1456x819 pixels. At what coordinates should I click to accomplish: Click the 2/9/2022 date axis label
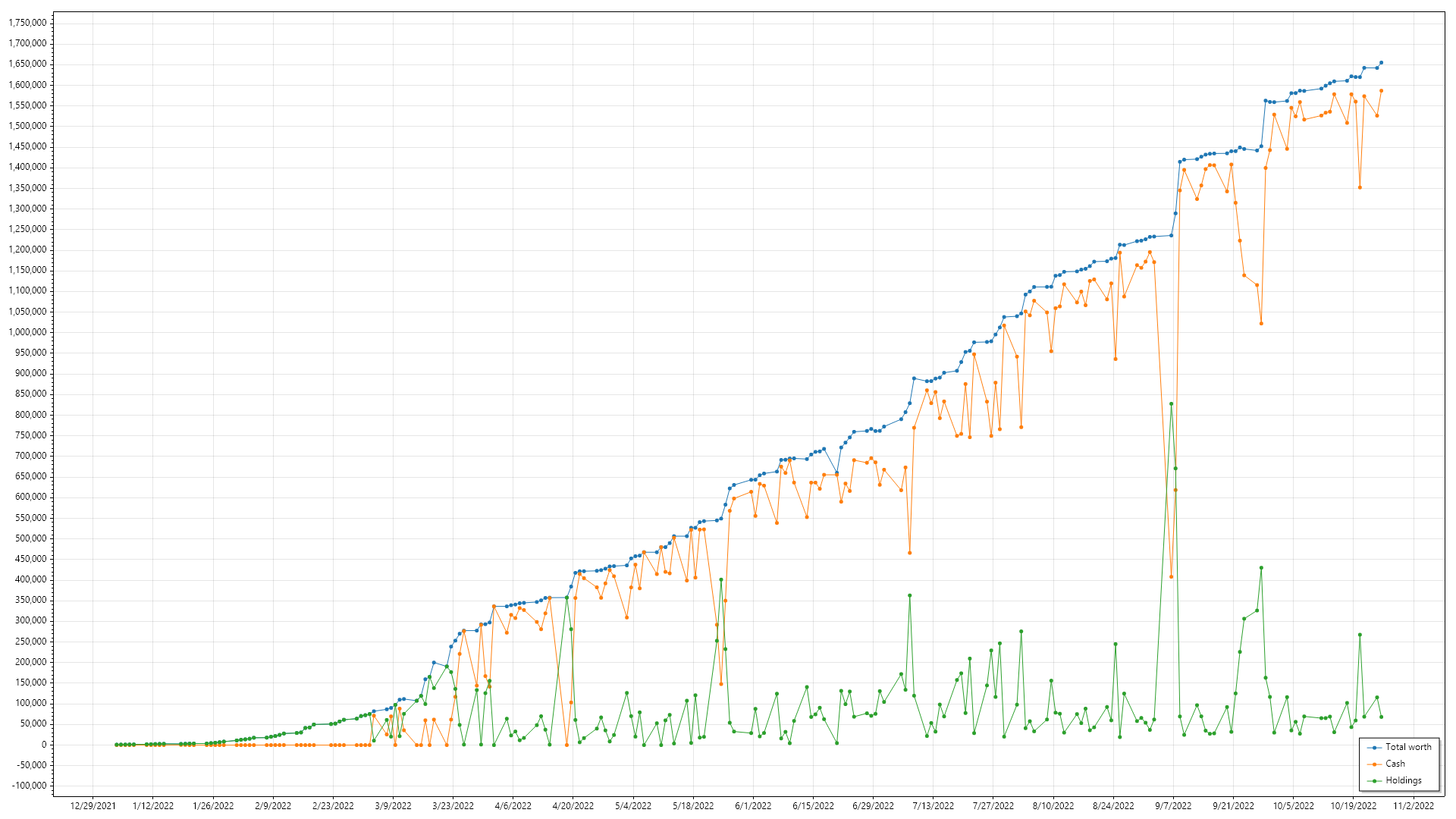tap(273, 806)
